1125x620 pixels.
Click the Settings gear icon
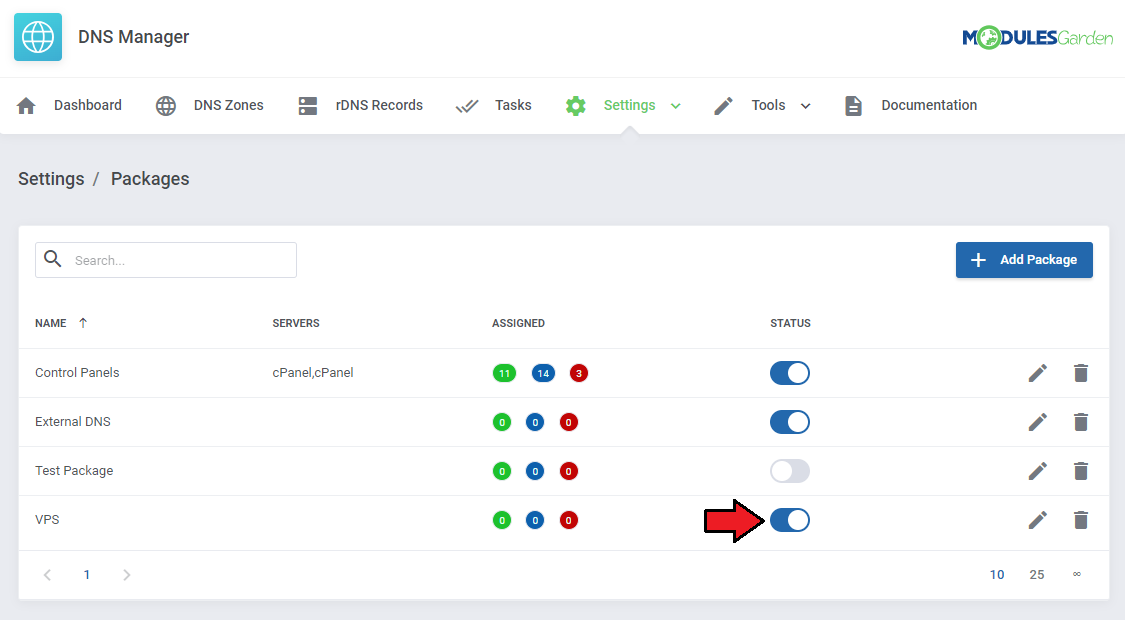575,105
